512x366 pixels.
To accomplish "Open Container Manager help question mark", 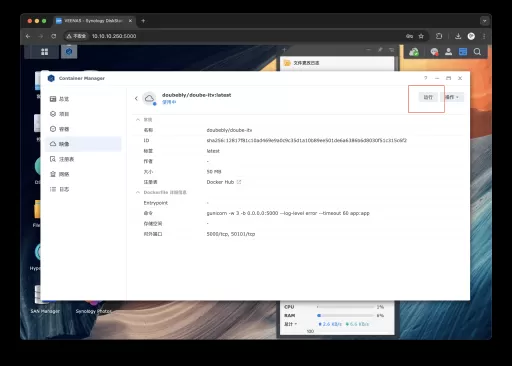I will pos(425,78).
